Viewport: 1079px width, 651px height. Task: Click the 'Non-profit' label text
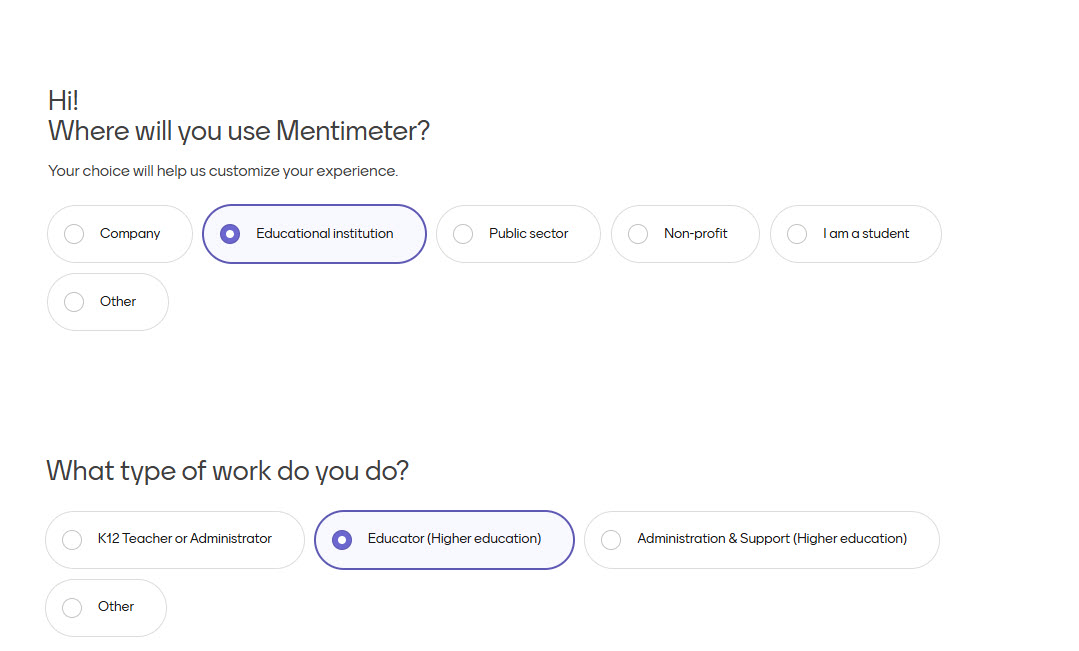point(695,234)
